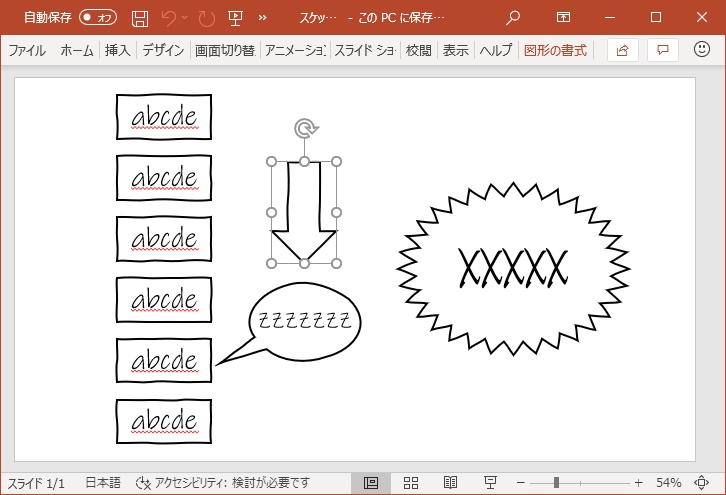Click the top-left resize handle of arrow
The width and height of the screenshot is (726, 495).
(x=272, y=162)
